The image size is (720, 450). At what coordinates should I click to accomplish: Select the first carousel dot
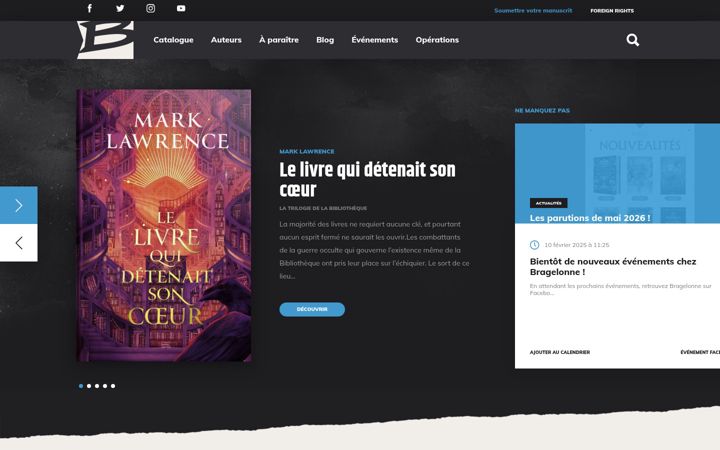[x=81, y=386]
